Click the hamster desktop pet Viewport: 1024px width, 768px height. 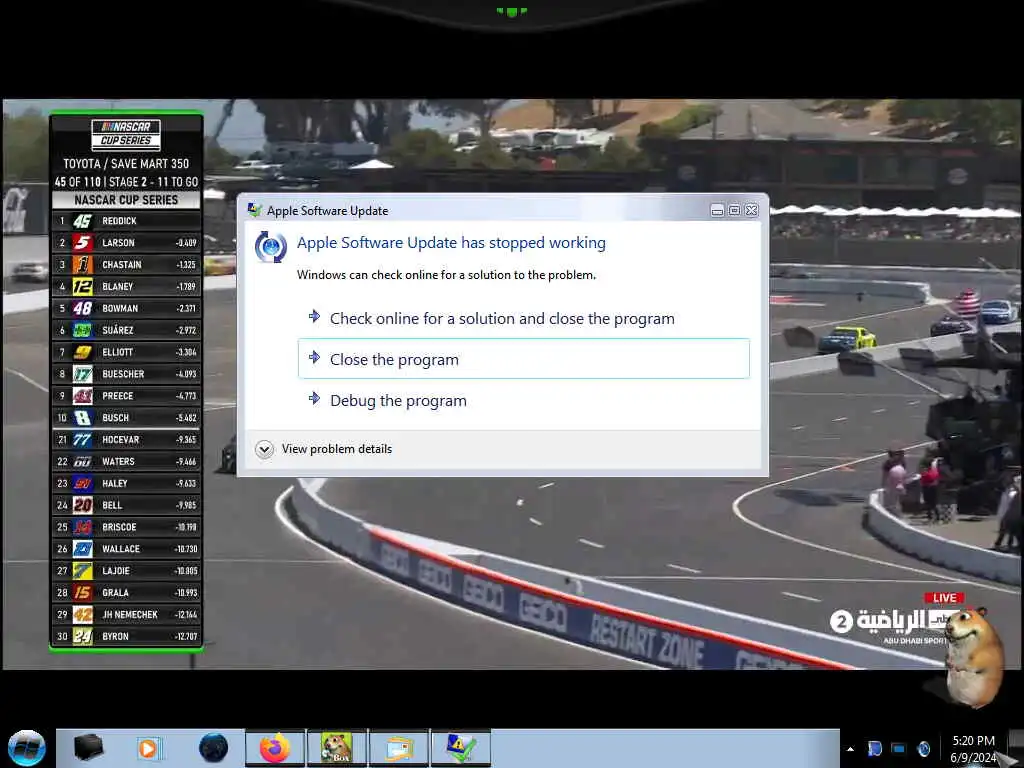[974, 657]
